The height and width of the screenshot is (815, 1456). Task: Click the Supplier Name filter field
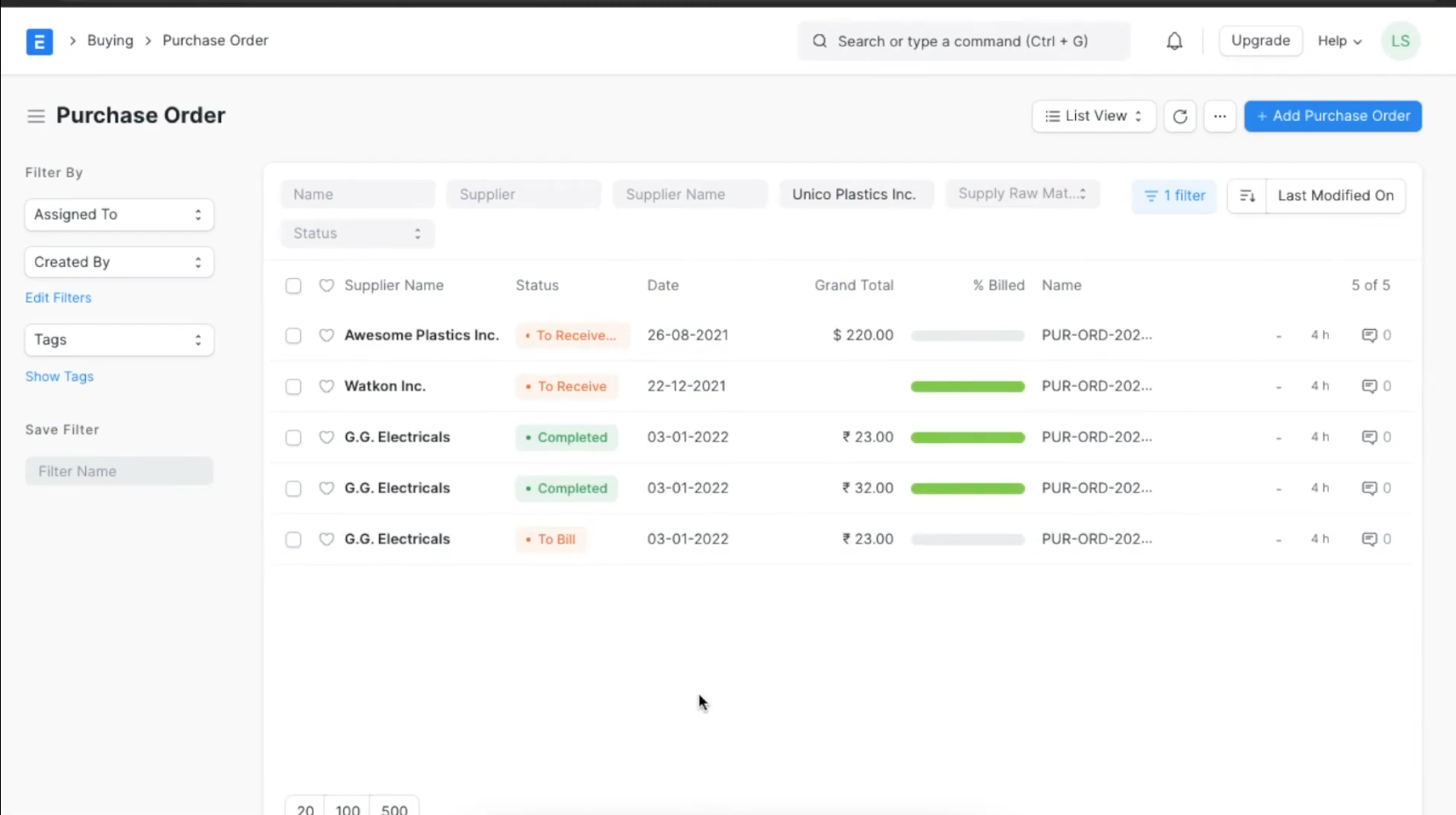pos(690,194)
